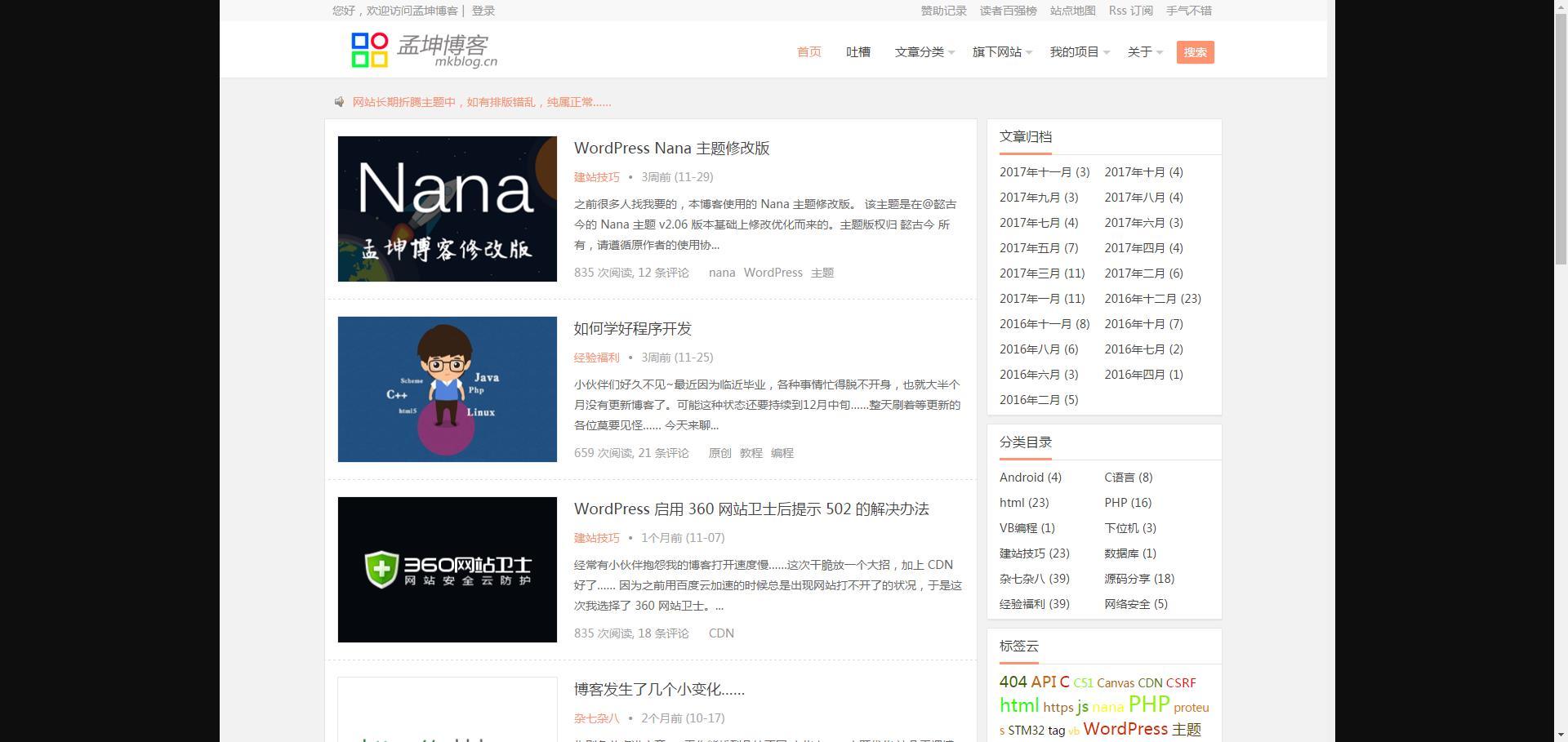Expand the 旗下网站 dropdown menu
The image size is (1568, 742).
coord(1001,52)
